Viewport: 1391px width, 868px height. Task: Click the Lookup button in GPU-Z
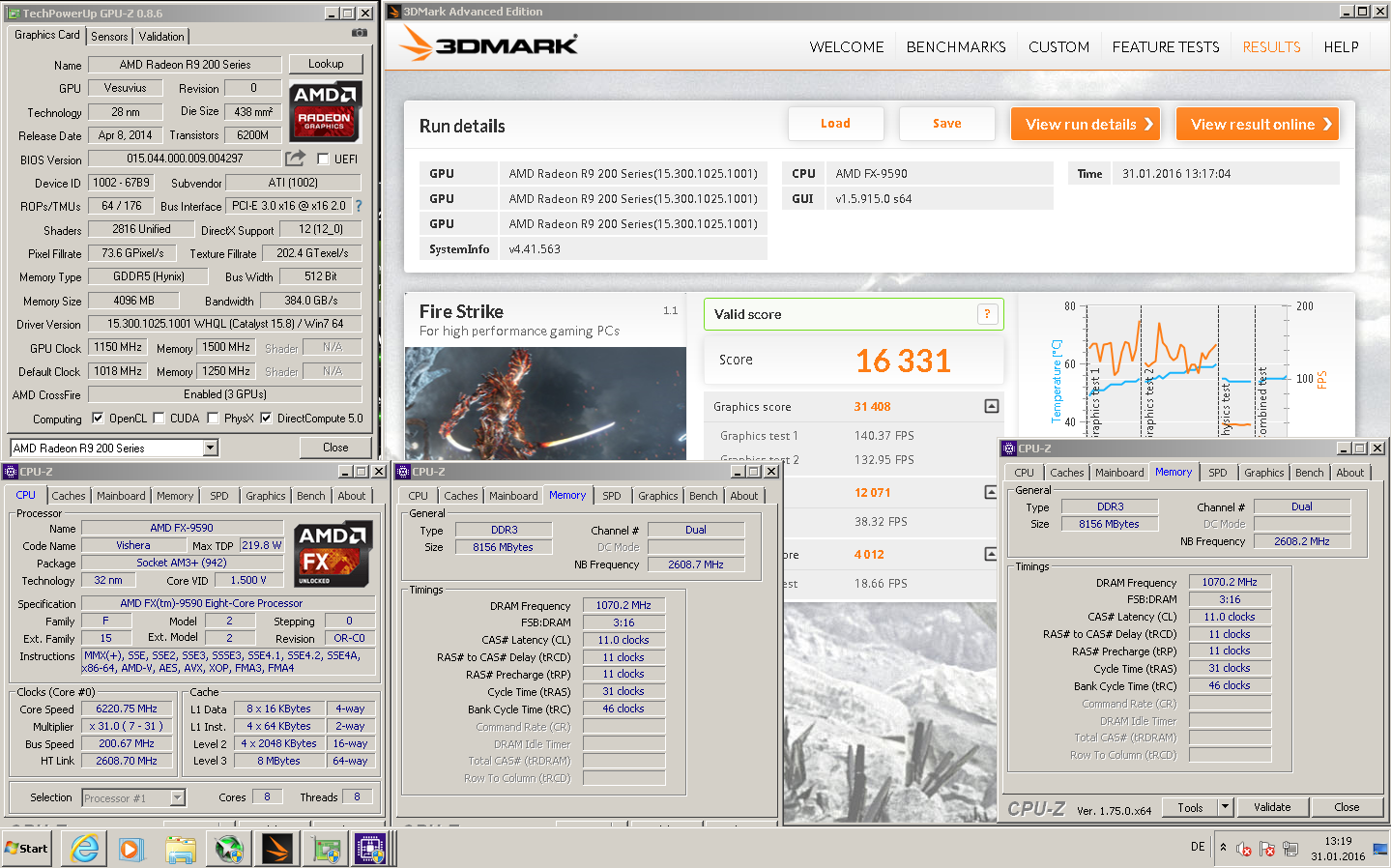click(326, 64)
